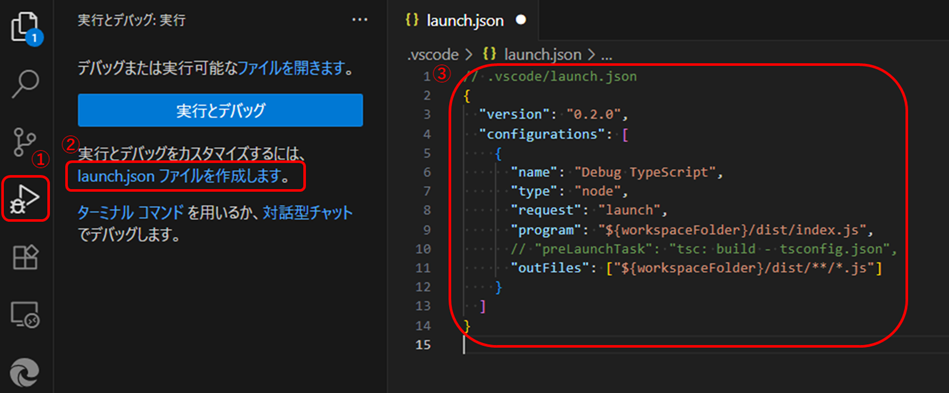Click the ファイルを開きます link
Image resolution: width=949 pixels, height=393 pixels.
click(x=291, y=68)
